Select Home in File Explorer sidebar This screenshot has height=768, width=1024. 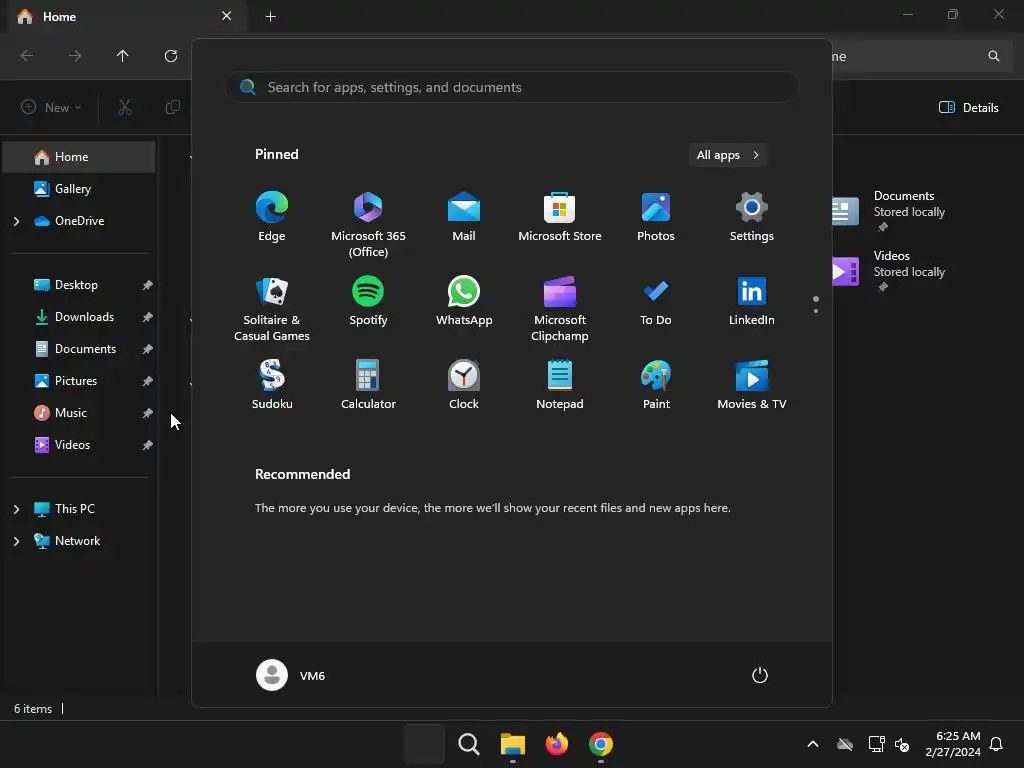(x=79, y=157)
